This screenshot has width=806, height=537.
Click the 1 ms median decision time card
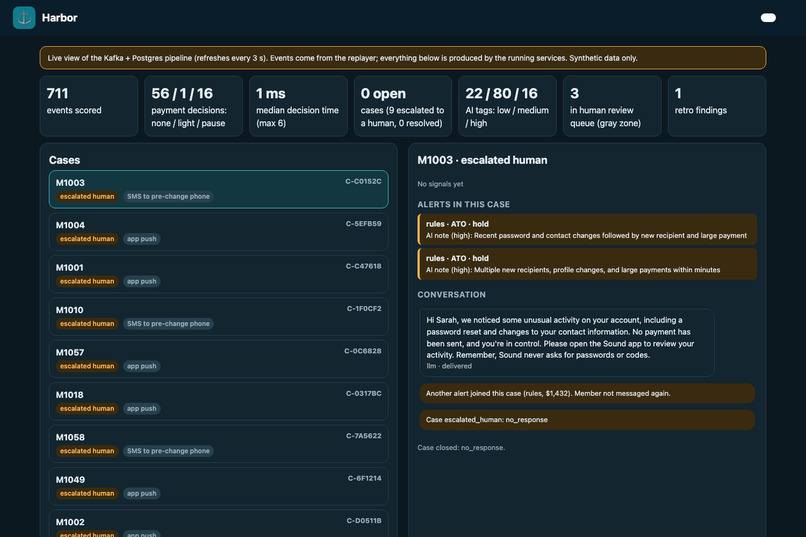tap(298, 106)
